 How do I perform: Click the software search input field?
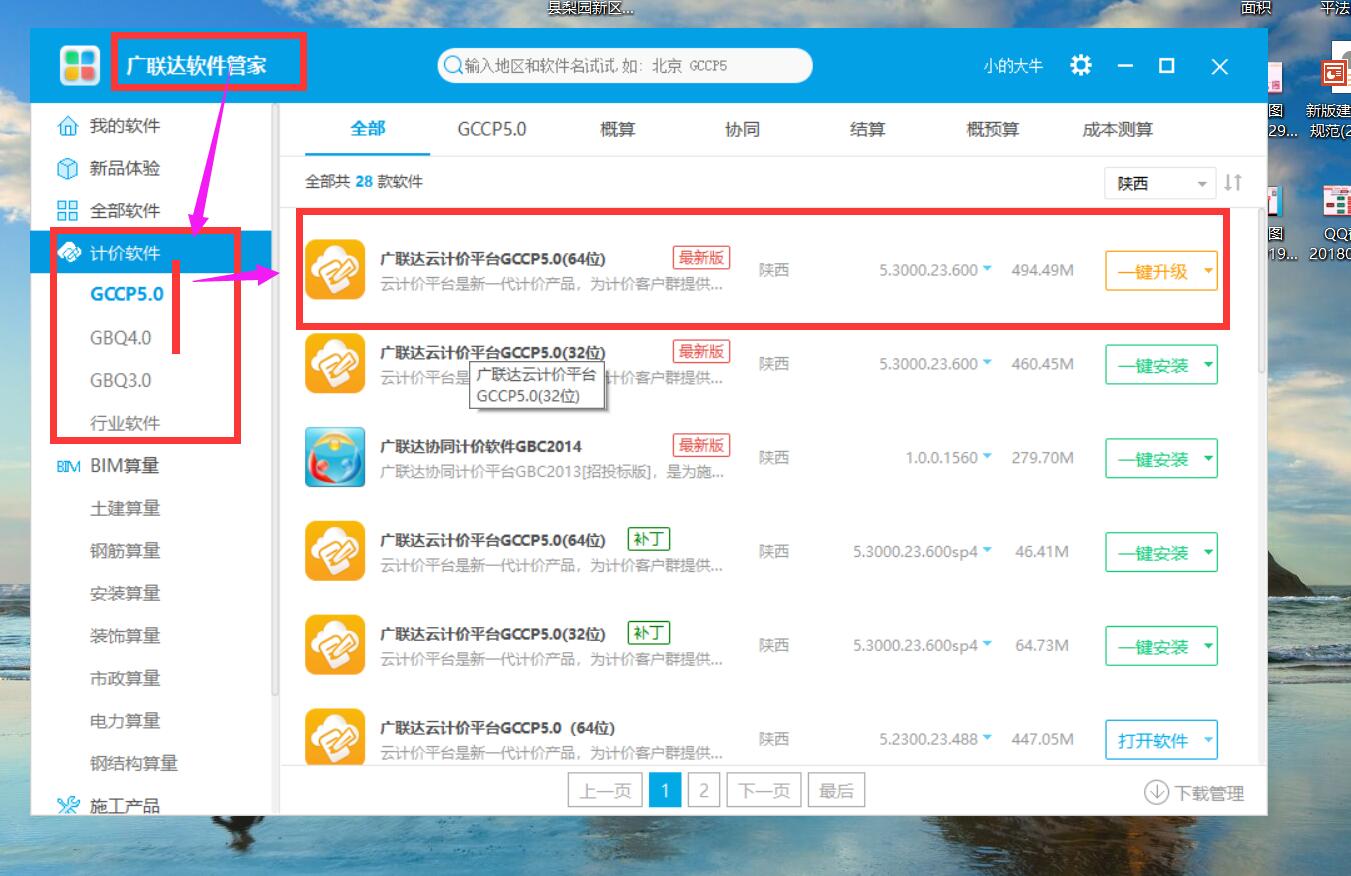pos(625,66)
